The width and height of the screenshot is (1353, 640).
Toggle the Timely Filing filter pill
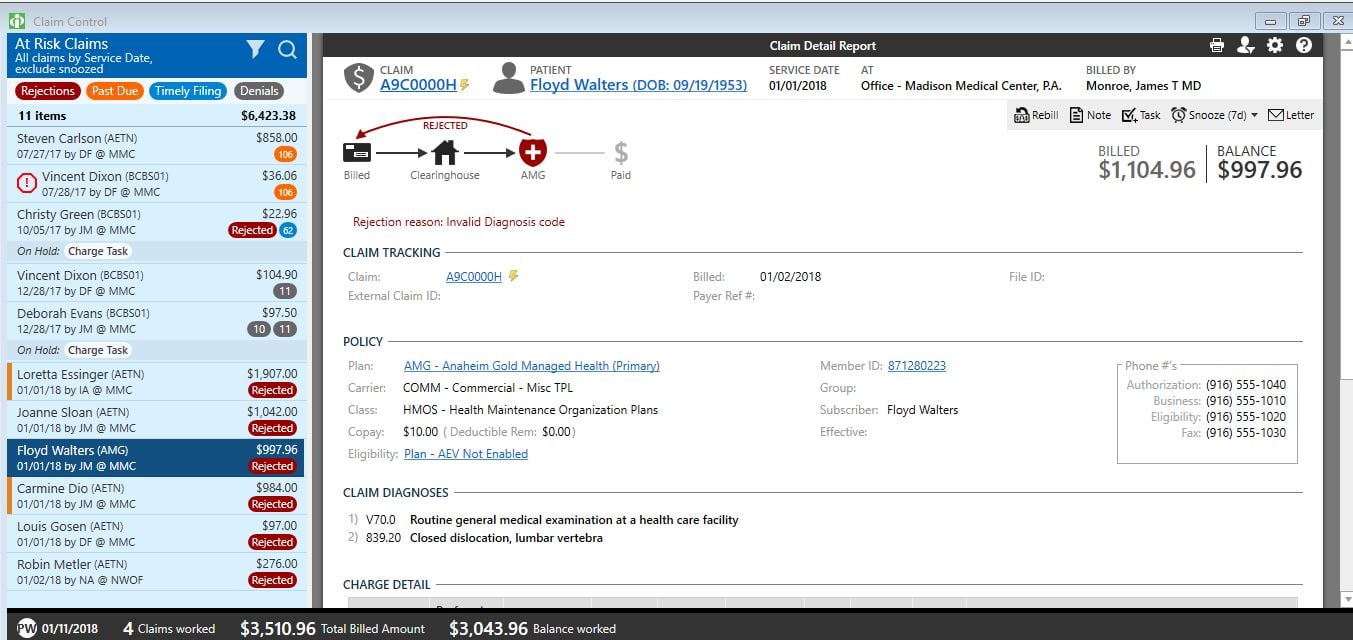coord(188,91)
